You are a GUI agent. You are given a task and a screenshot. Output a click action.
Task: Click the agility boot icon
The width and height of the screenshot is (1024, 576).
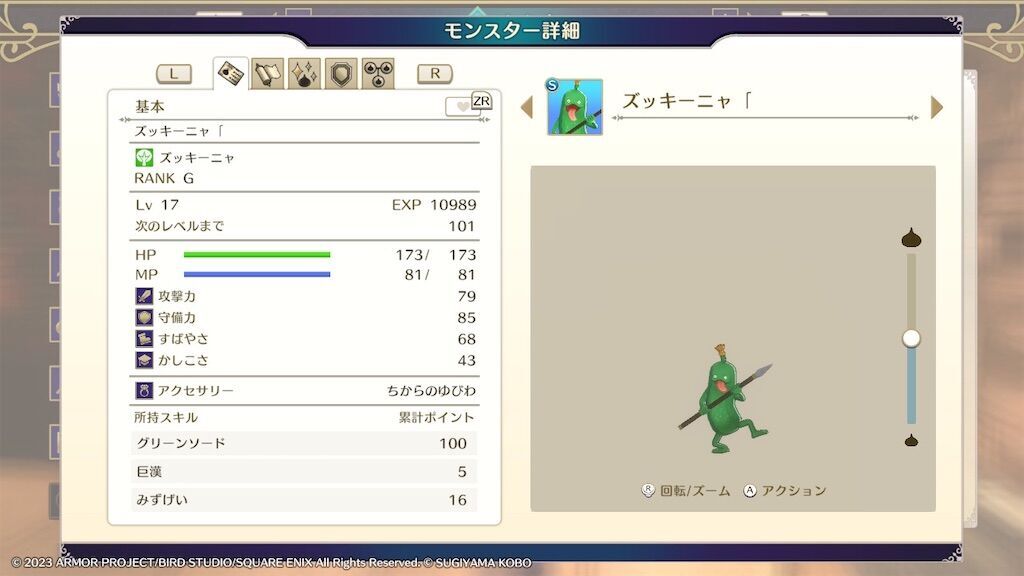click(x=144, y=338)
